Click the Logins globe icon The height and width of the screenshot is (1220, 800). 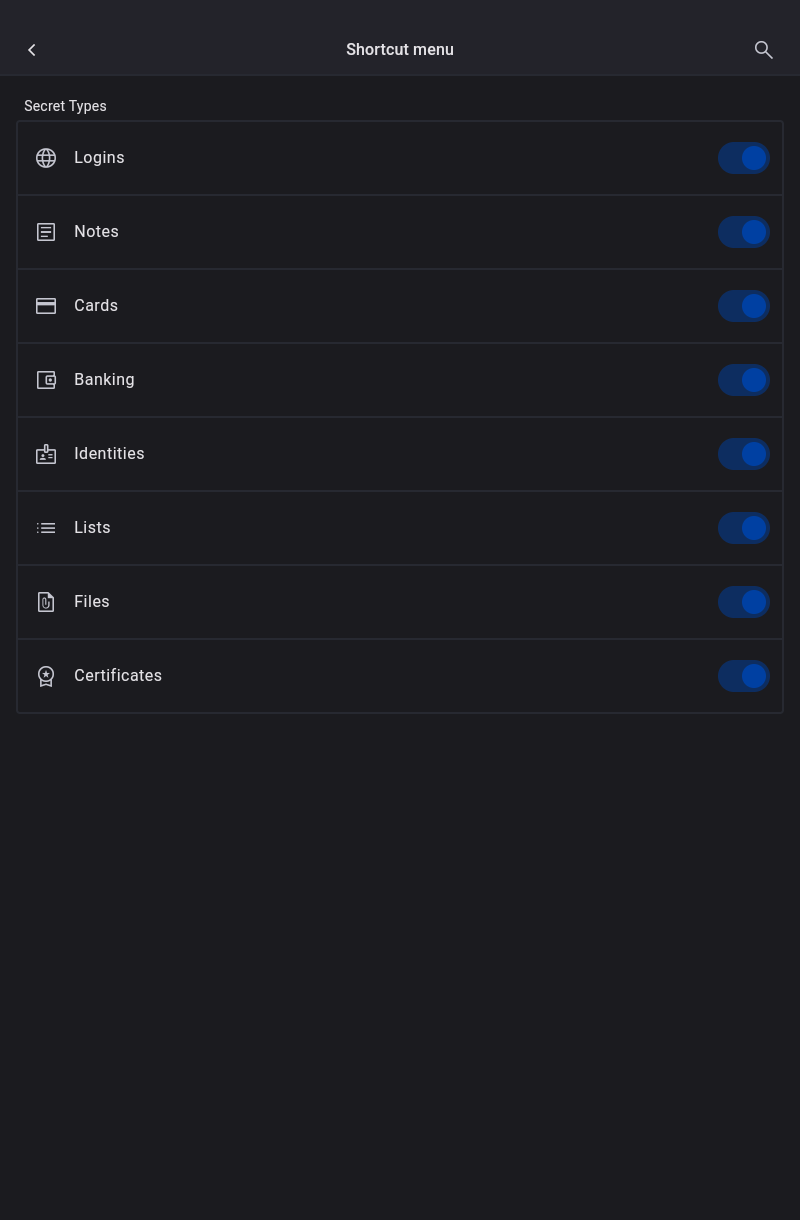[x=46, y=158]
